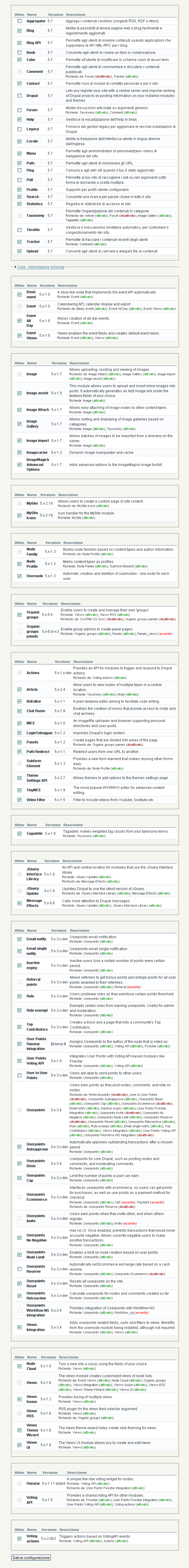Uncheck the Upload module checkbox
189x1568 pixels.
[19, 251]
